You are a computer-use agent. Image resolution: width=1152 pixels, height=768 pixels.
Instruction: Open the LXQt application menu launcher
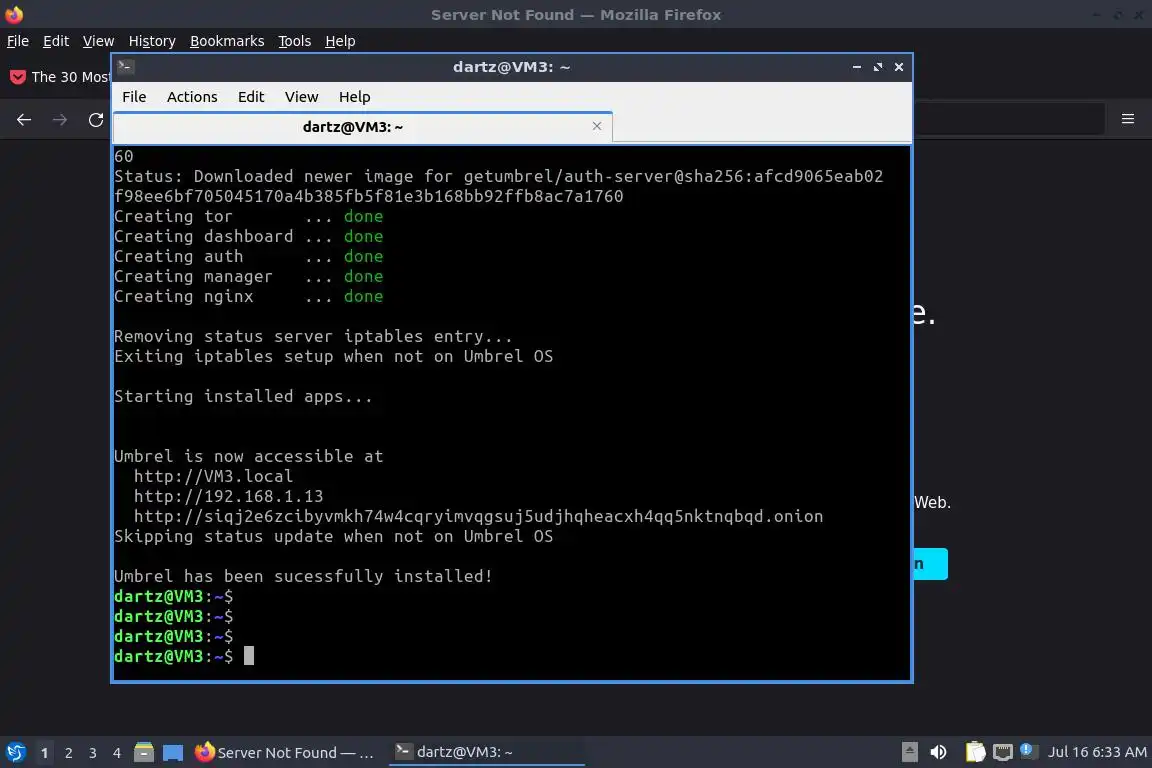[15, 752]
